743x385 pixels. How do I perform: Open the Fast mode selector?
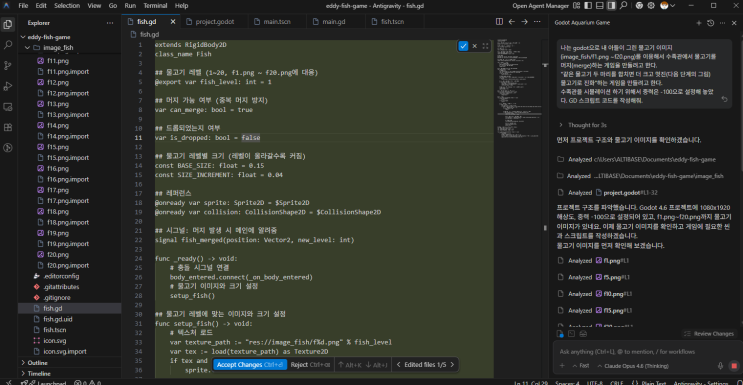coord(580,366)
